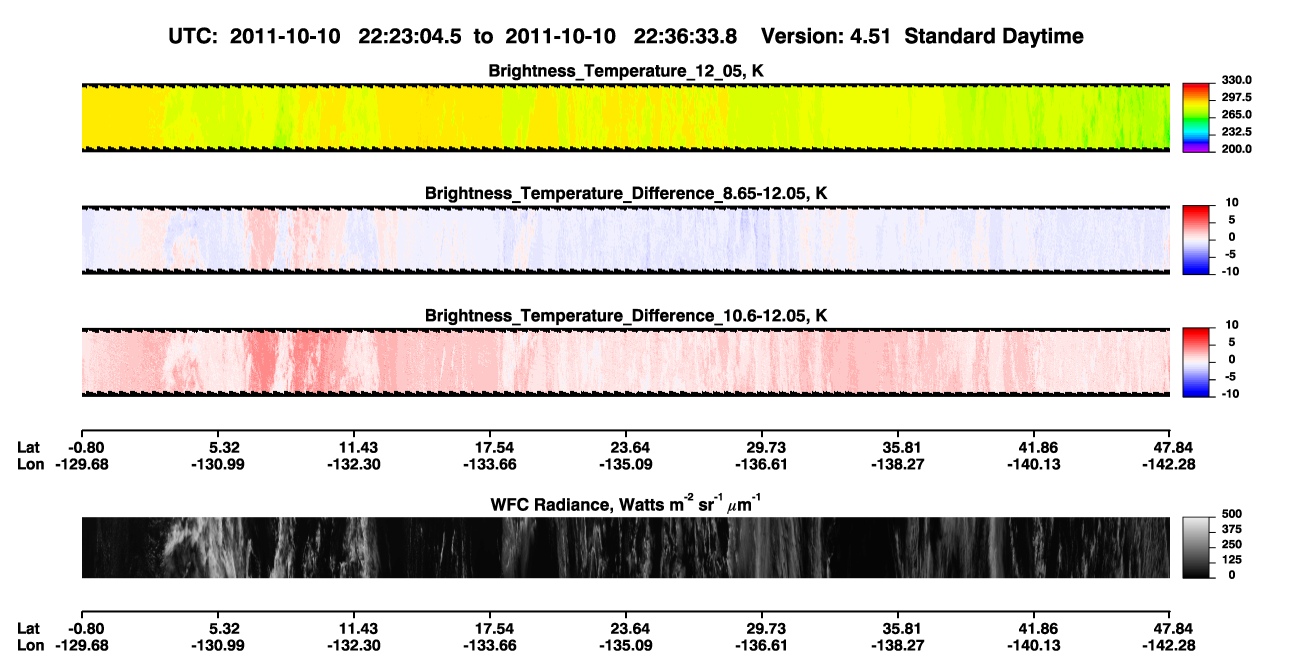Click the start time 22:23:04.5 in the header

[410, 36]
